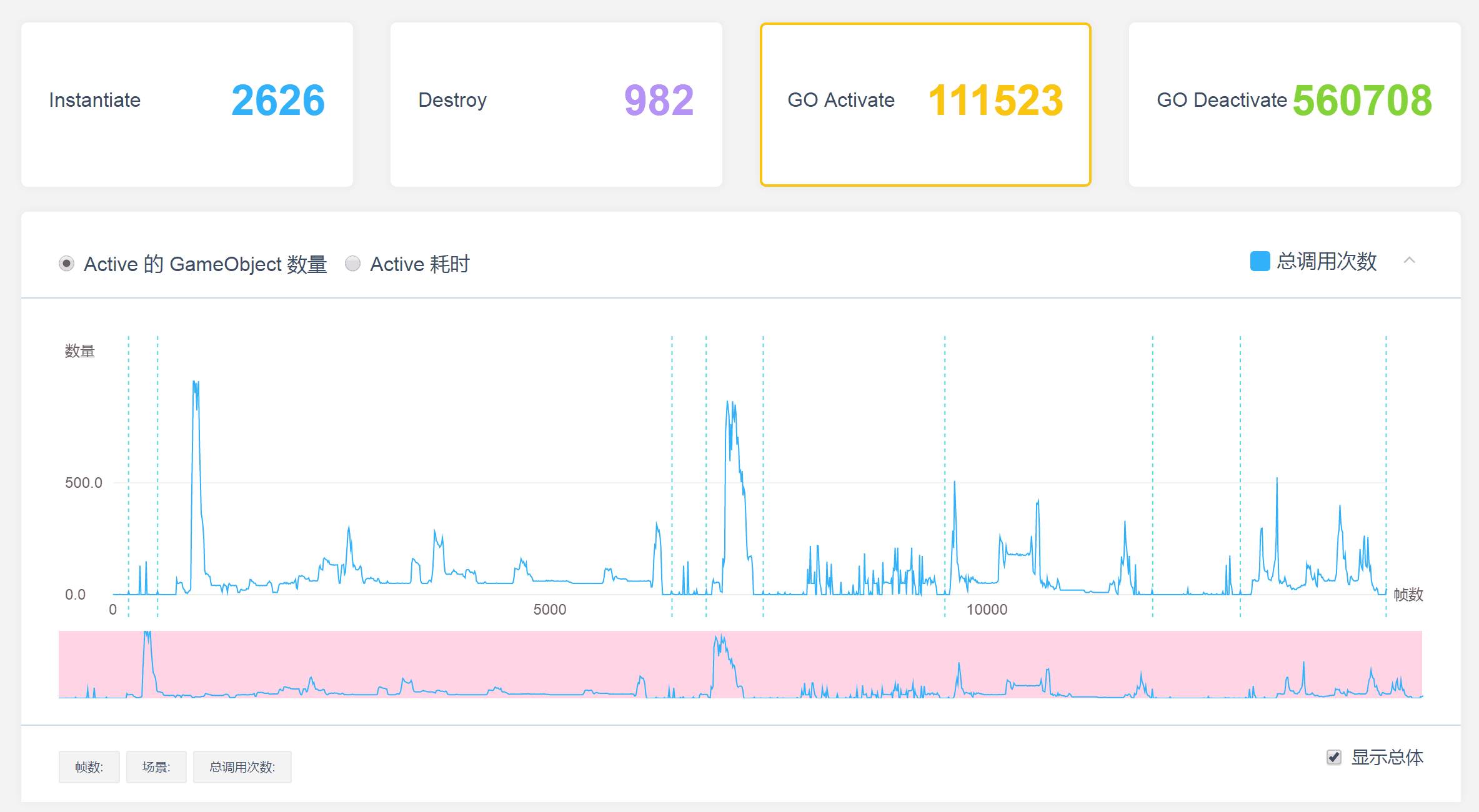Select the GO Deactivate stat card
This screenshot has width=1479, height=812.
1294,104
